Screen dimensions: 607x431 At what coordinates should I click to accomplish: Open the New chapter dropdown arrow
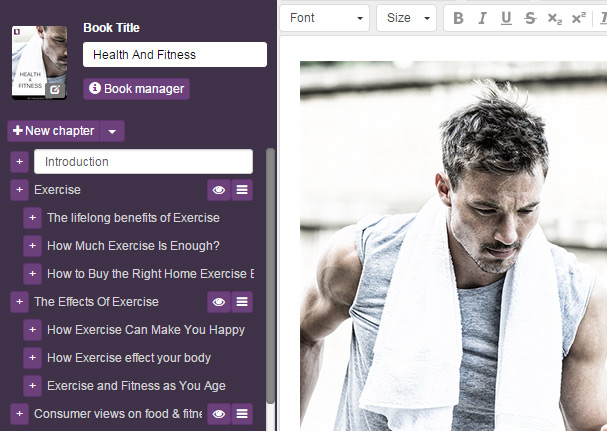[x=113, y=131]
